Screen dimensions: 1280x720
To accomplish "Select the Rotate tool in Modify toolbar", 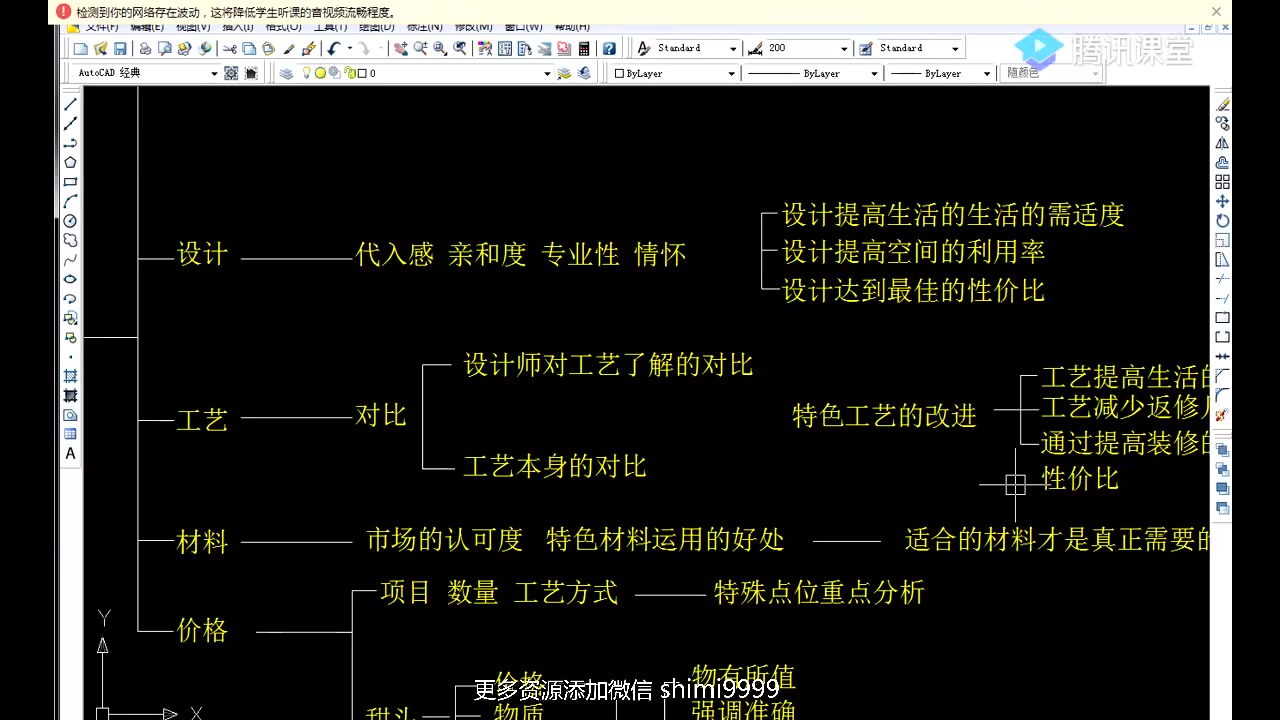I will (x=1222, y=221).
